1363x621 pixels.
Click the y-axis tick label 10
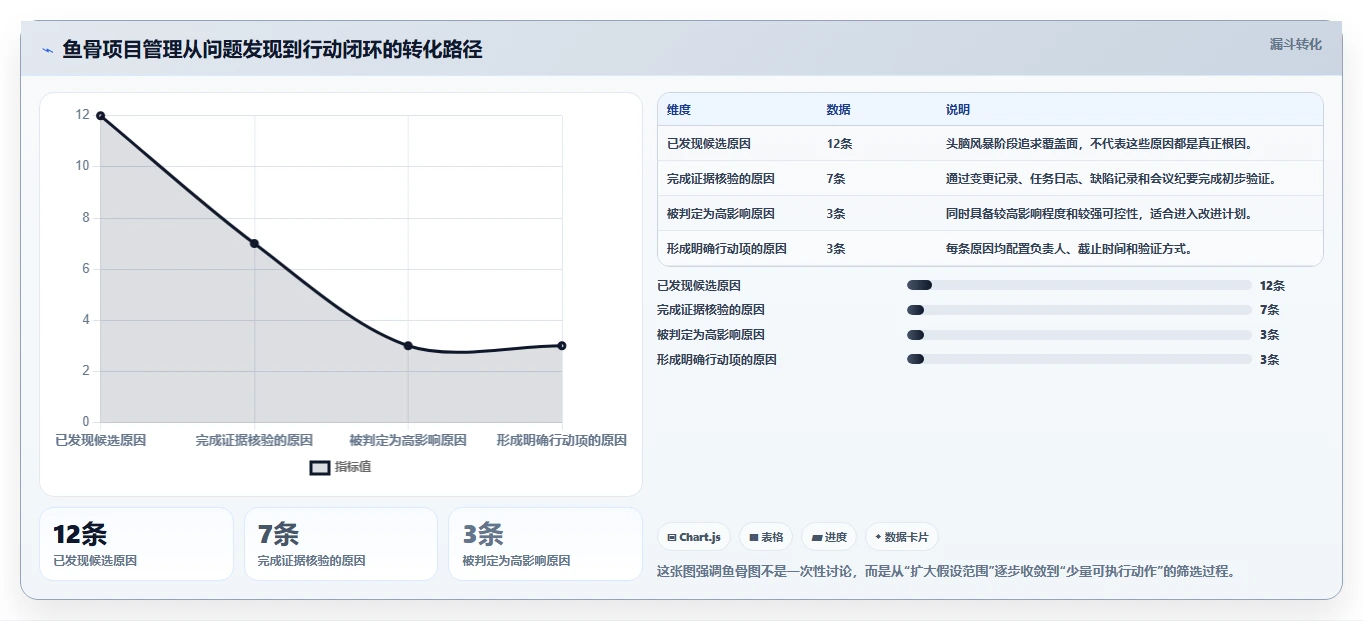[83, 166]
